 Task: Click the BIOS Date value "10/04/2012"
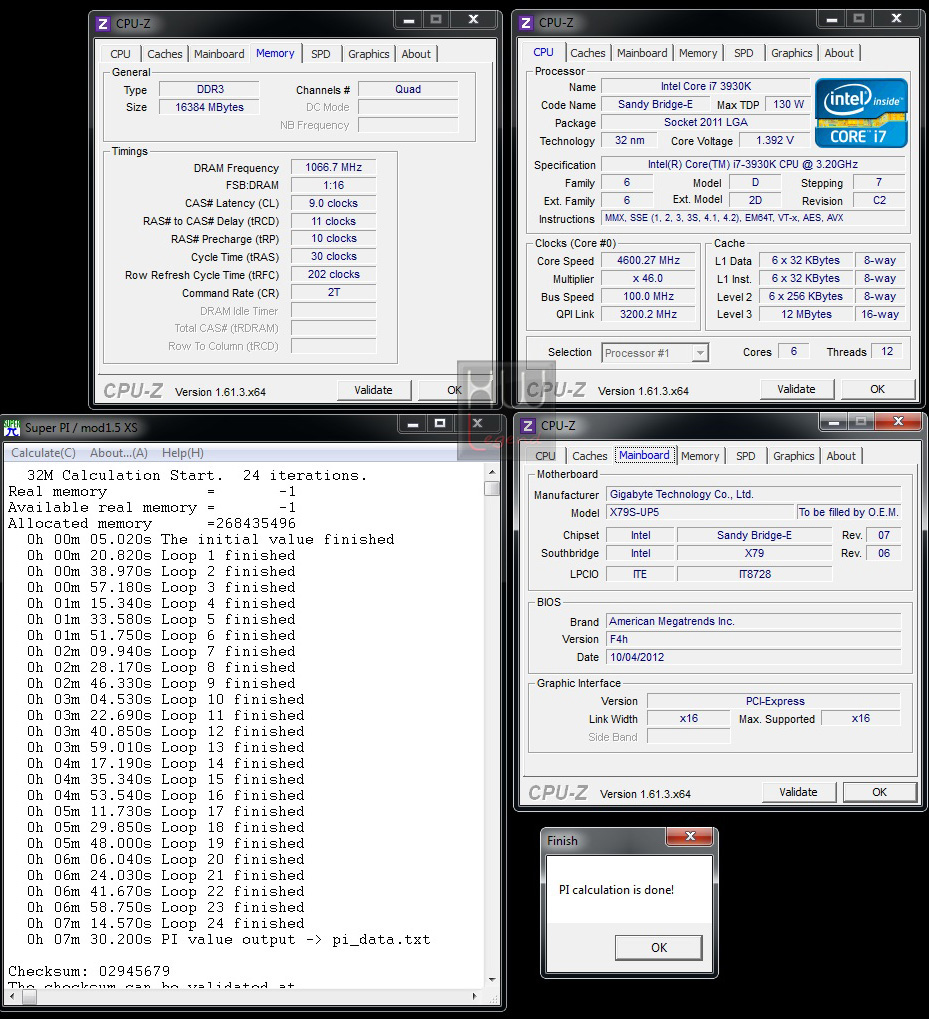pos(754,657)
